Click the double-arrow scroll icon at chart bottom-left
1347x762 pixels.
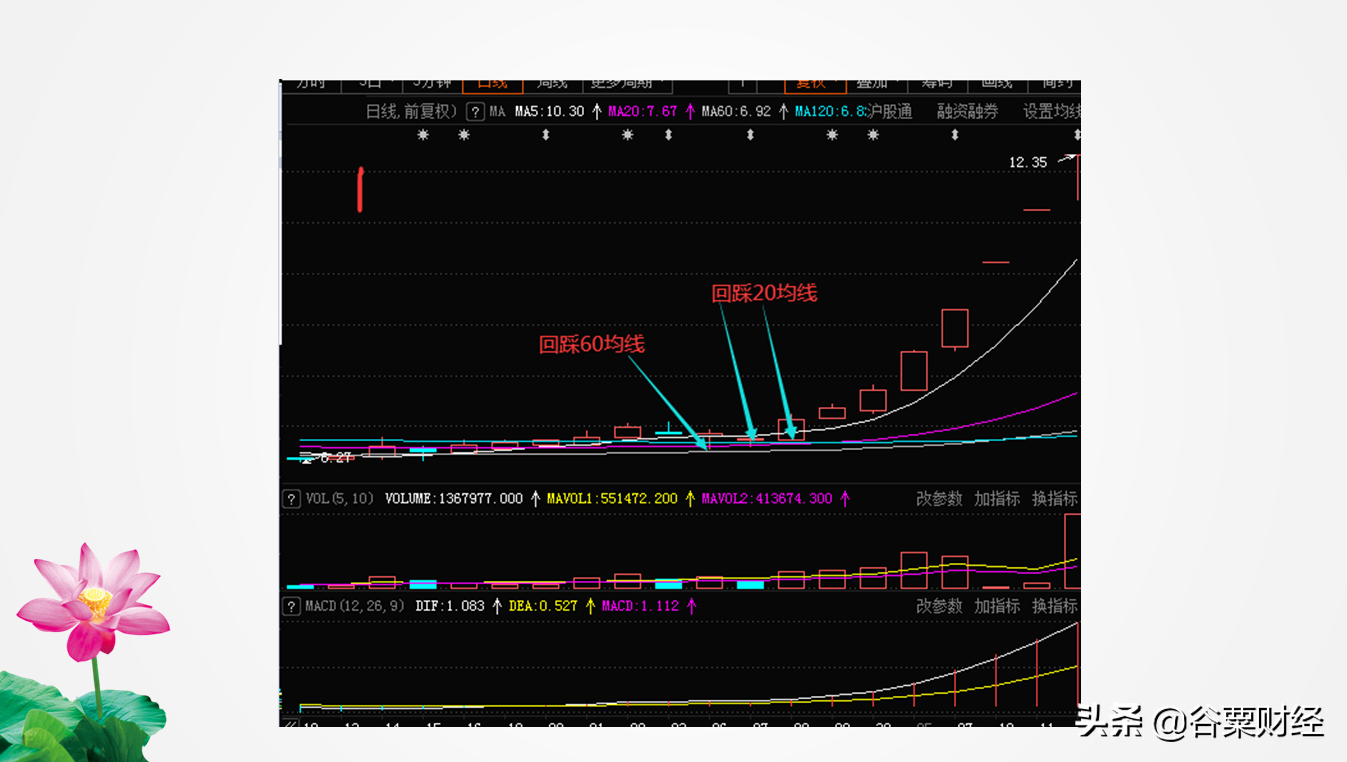point(290,722)
